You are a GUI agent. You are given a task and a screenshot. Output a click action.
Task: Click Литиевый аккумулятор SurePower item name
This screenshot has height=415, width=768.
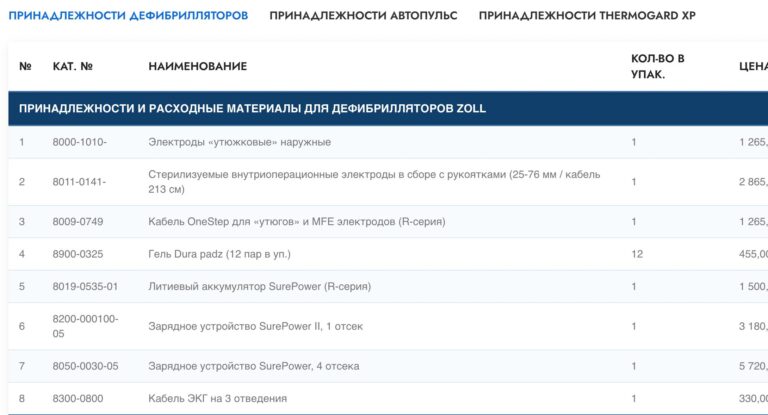click(x=260, y=286)
